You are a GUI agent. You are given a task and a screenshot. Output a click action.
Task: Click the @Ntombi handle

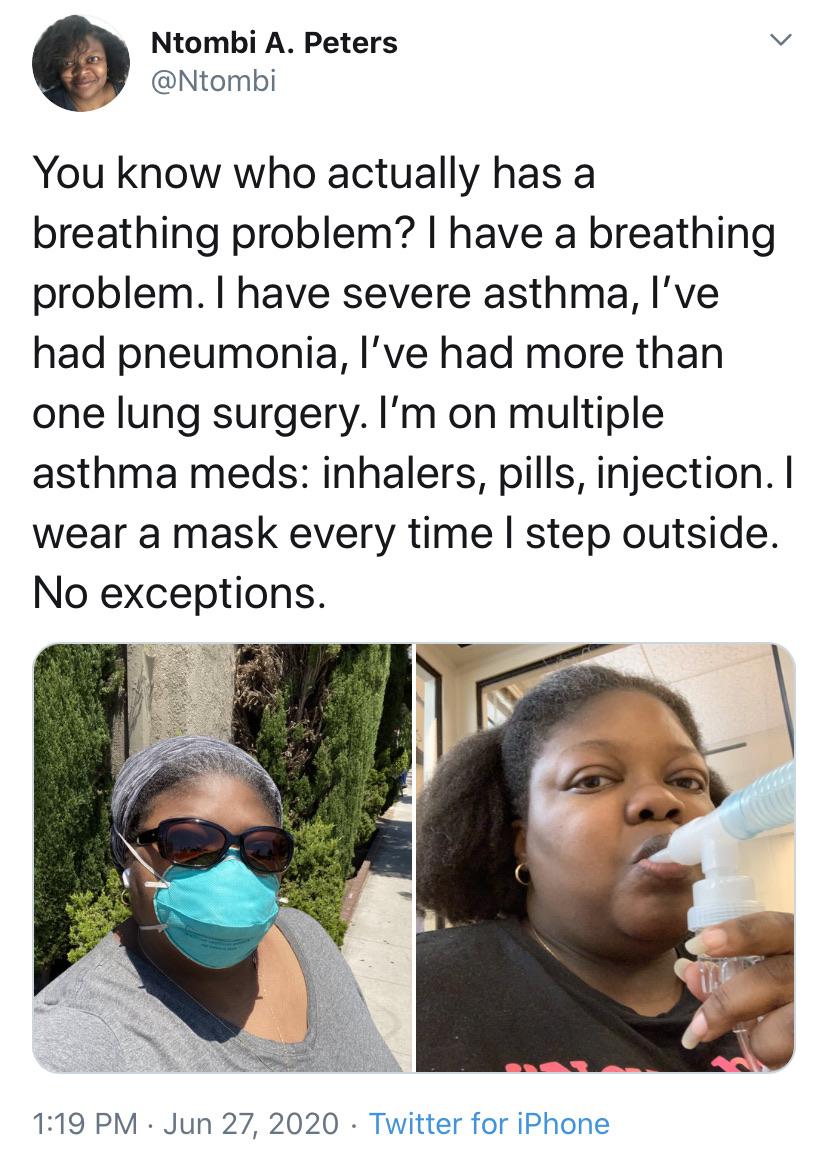point(214,81)
